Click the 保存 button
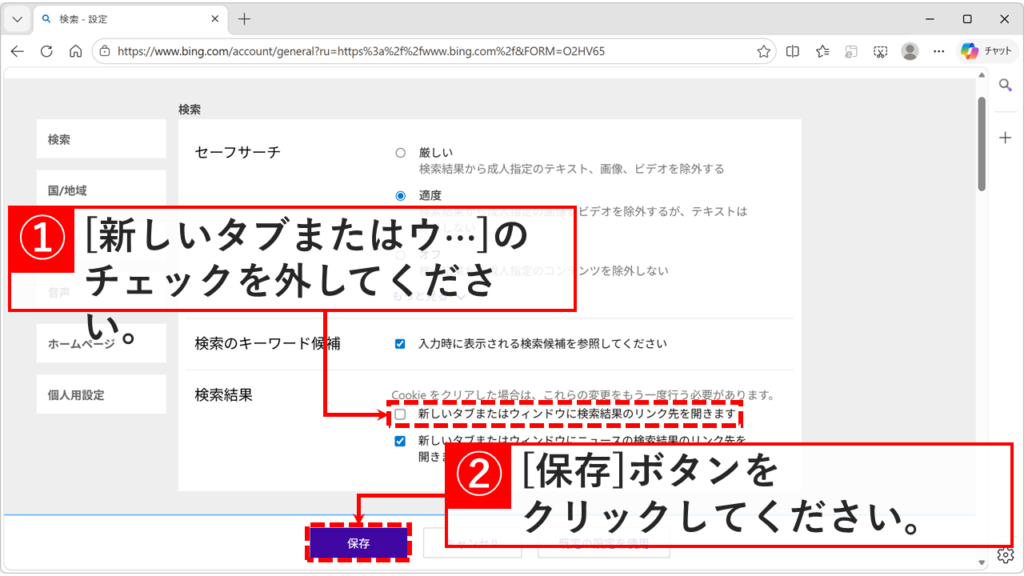 358,543
